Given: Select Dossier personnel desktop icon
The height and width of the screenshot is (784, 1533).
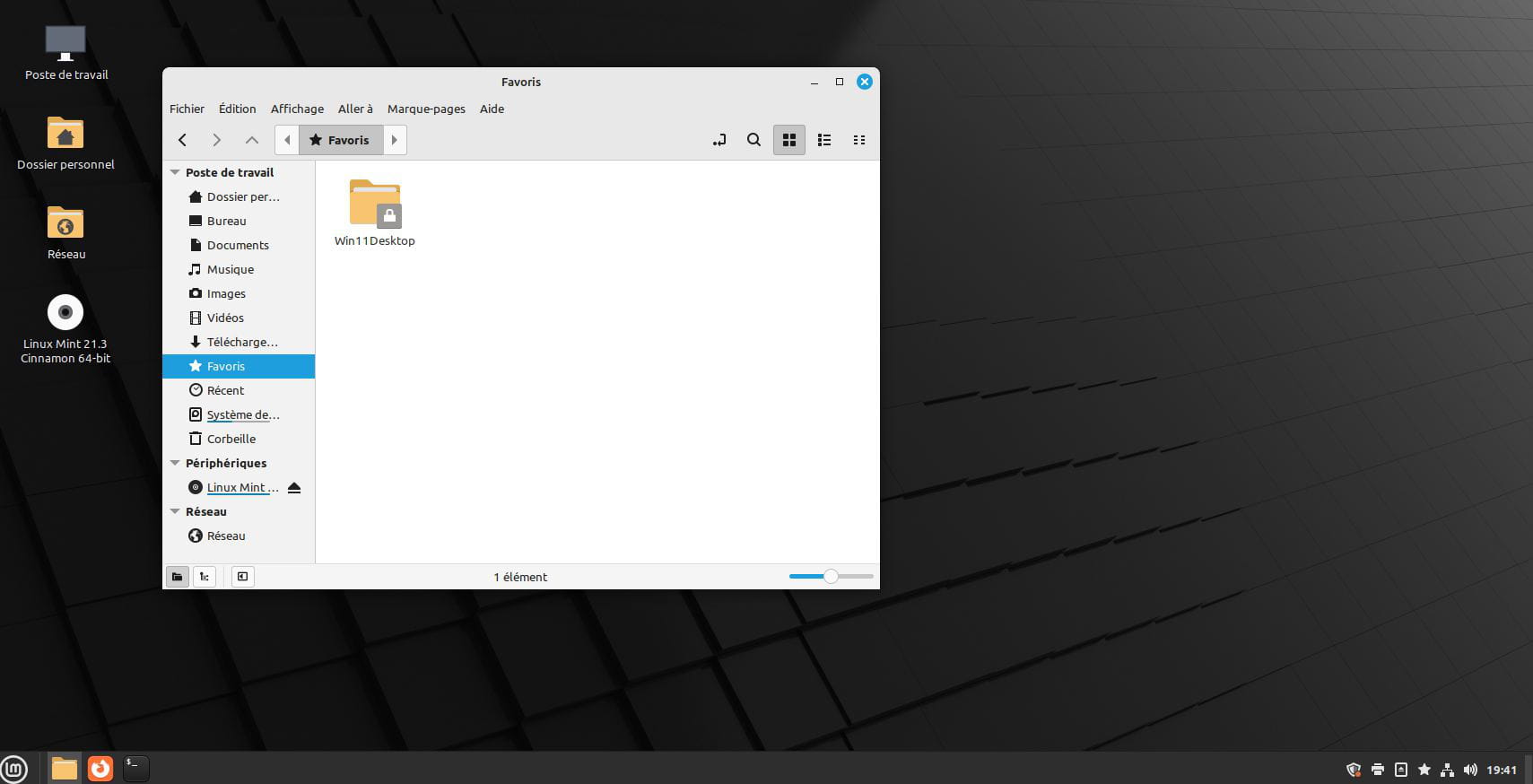Looking at the screenshot, I should (x=65, y=143).
